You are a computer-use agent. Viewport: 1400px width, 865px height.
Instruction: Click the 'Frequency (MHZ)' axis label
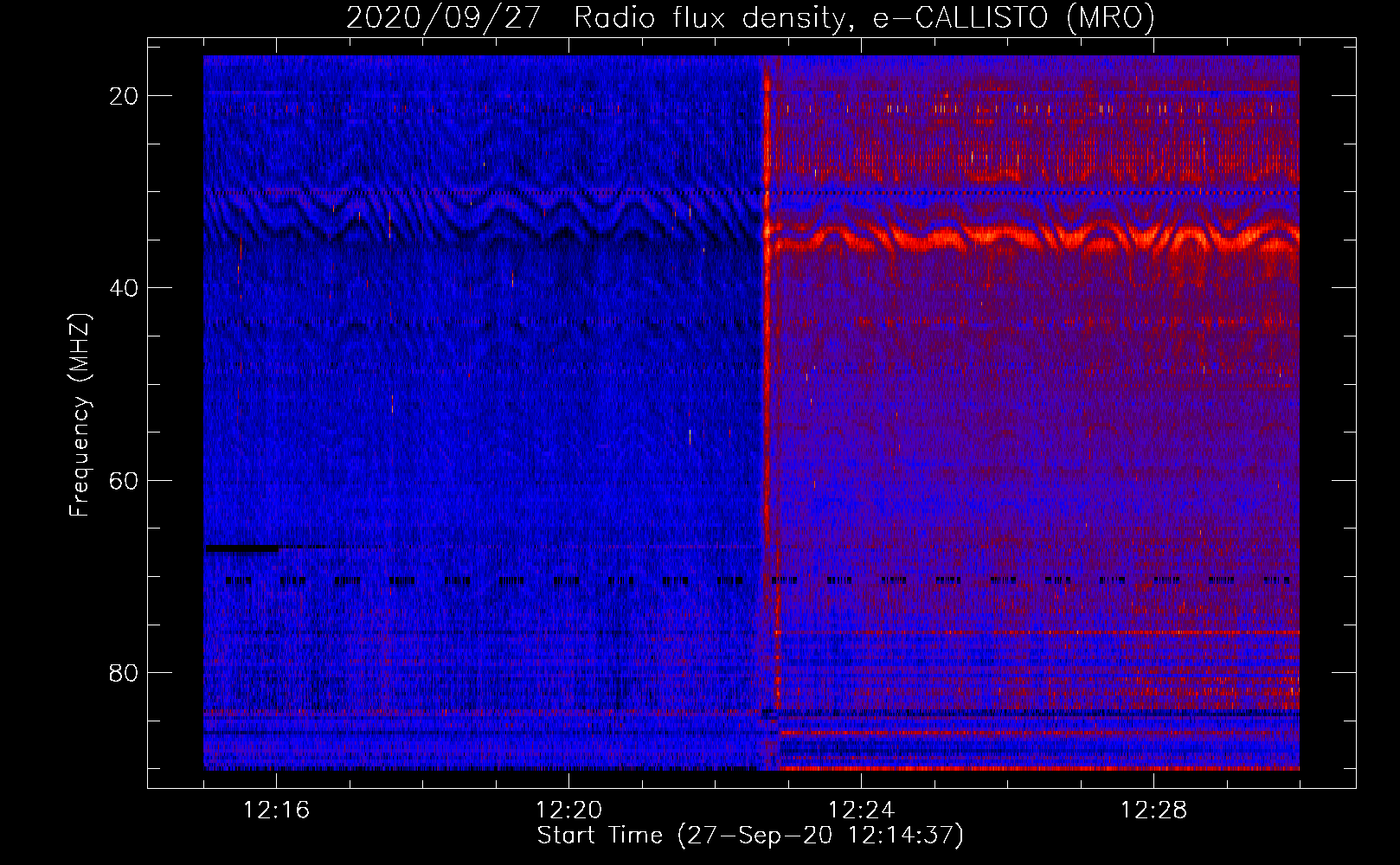pos(80,414)
